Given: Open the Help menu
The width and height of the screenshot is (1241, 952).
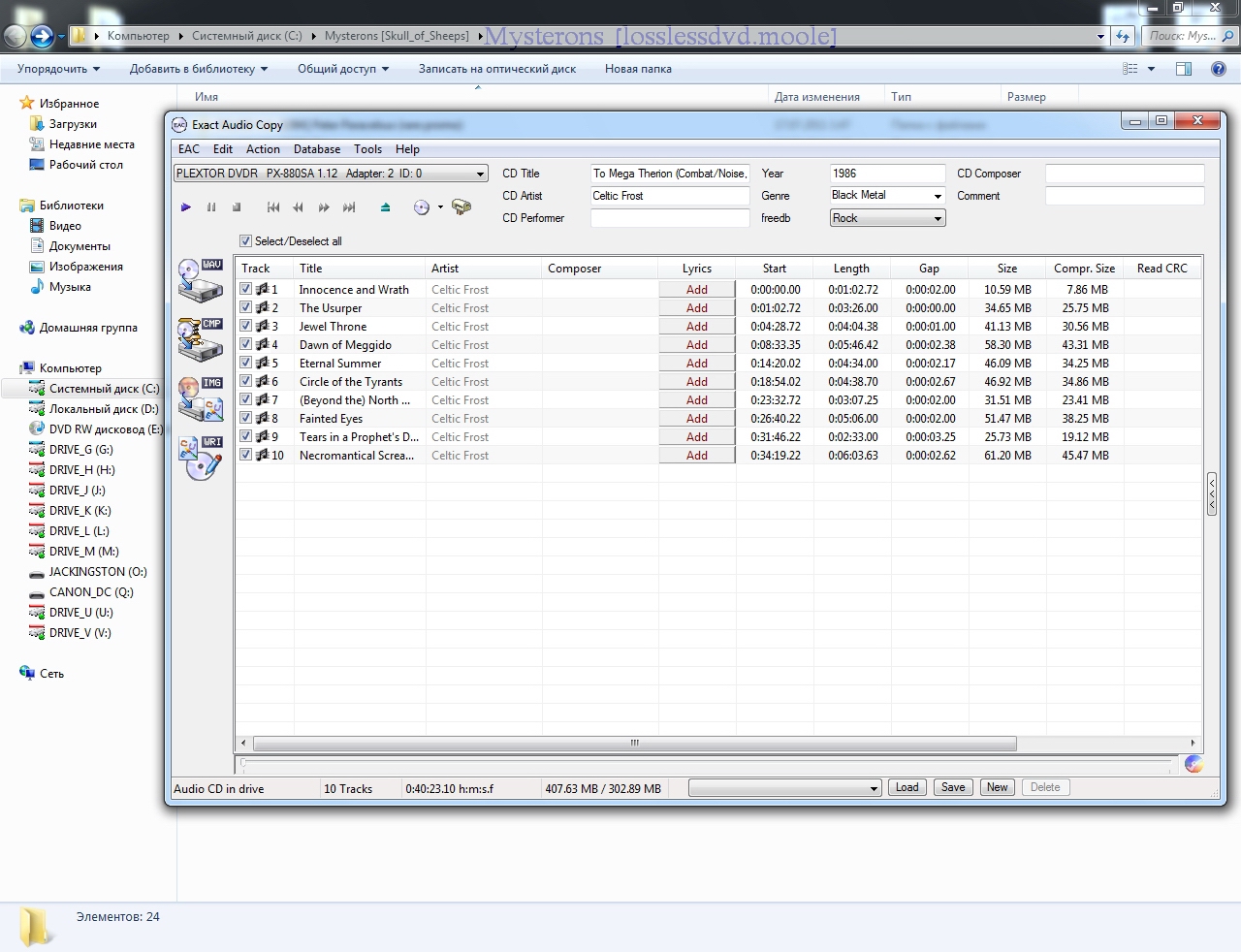Looking at the screenshot, I should click(x=407, y=149).
